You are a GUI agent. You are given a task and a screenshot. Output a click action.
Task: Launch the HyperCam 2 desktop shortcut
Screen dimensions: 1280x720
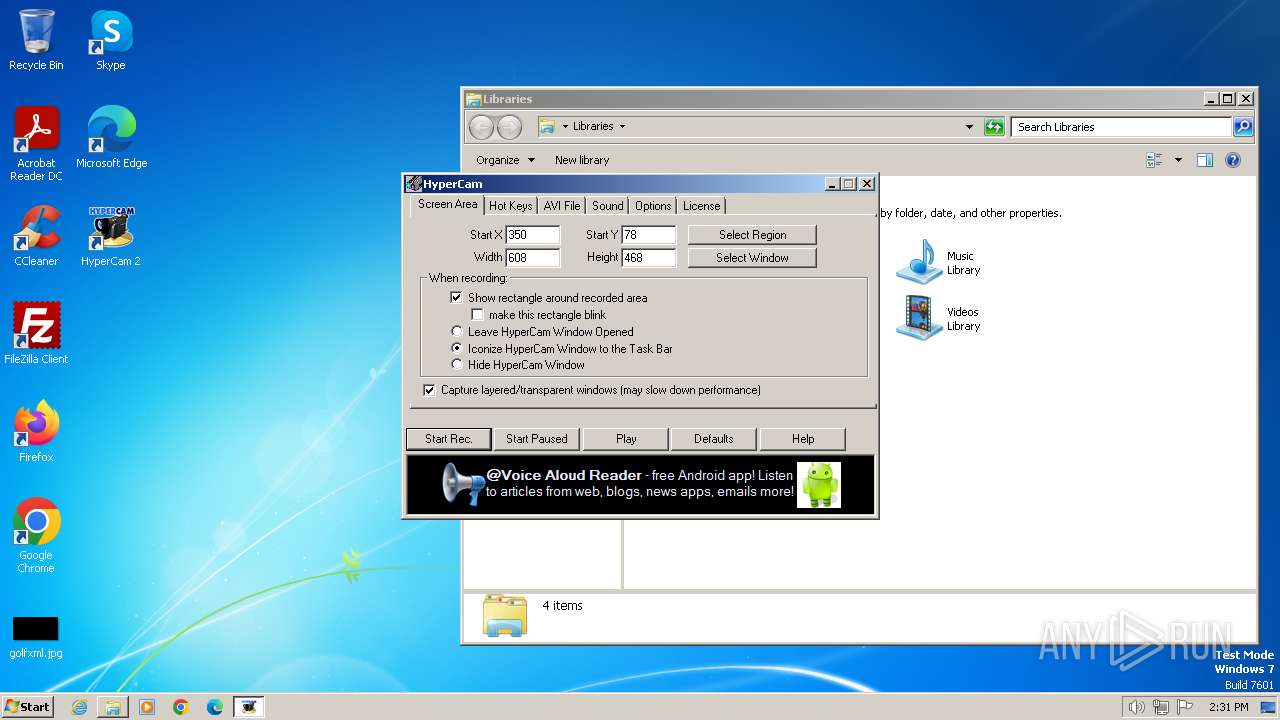point(111,236)
